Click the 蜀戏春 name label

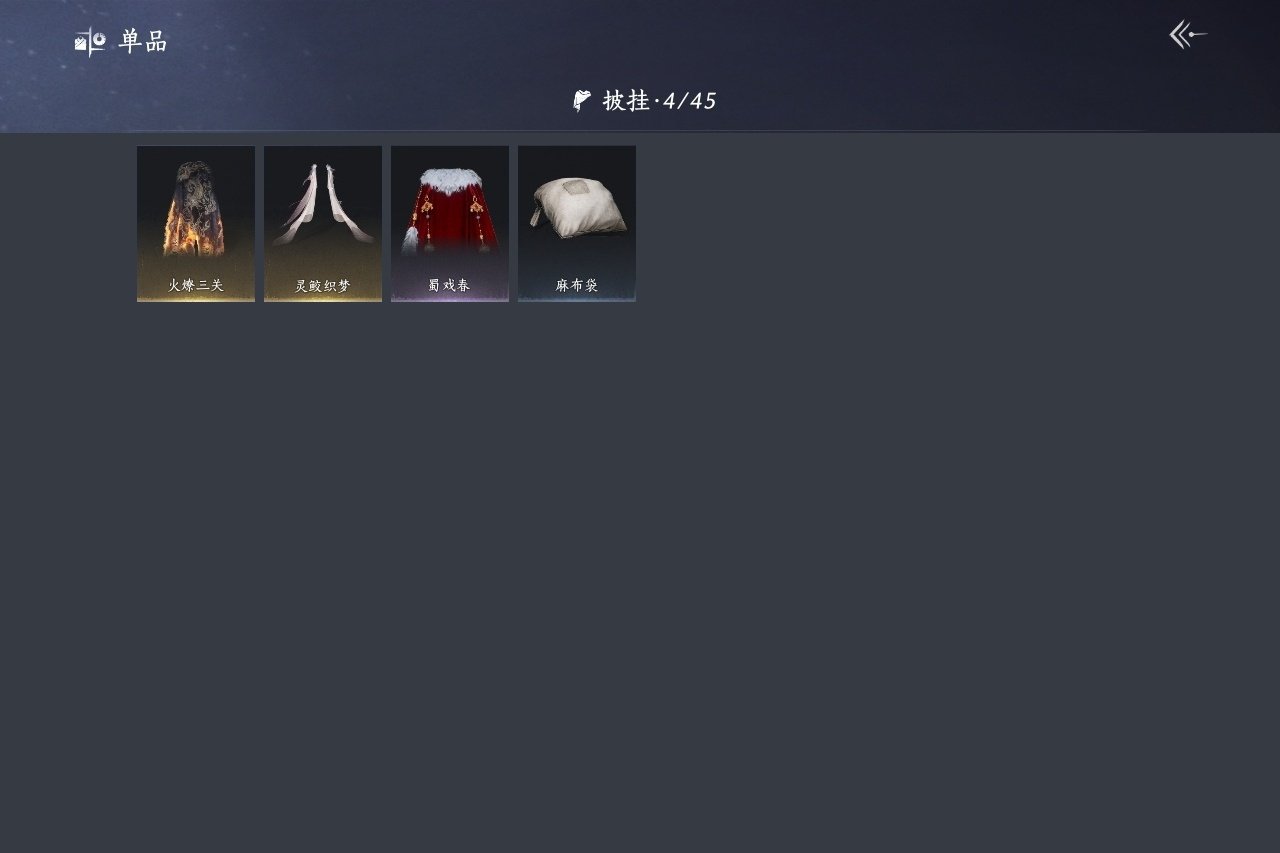[450, 286]
